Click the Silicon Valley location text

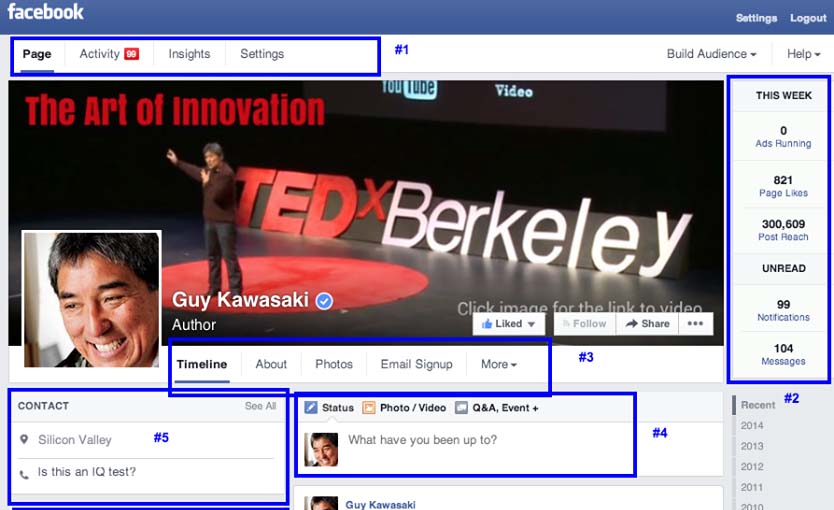pos(75,440)
